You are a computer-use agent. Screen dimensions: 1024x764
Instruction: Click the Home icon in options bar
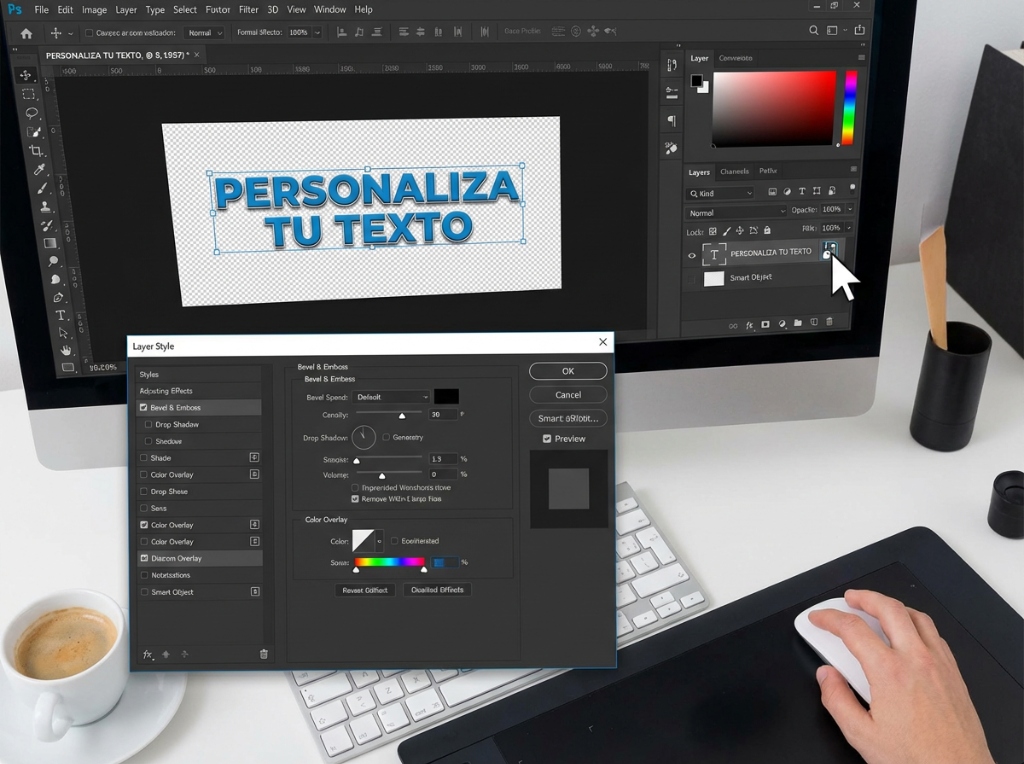26,33
